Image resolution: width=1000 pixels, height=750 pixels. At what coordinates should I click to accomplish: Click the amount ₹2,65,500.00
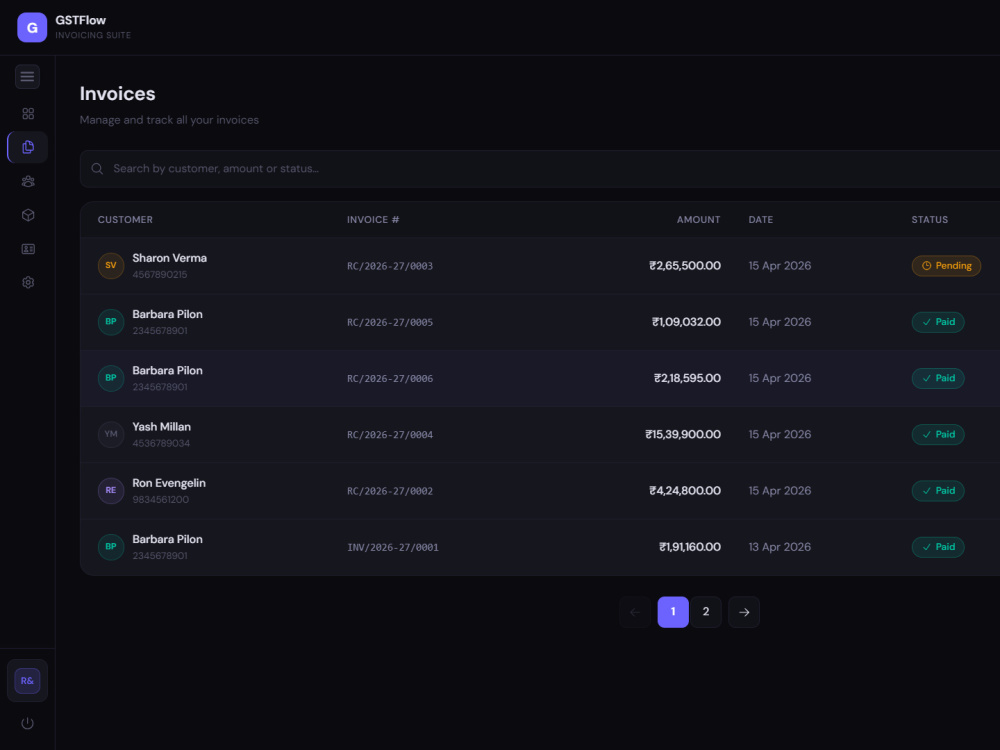tap(685, 266)
